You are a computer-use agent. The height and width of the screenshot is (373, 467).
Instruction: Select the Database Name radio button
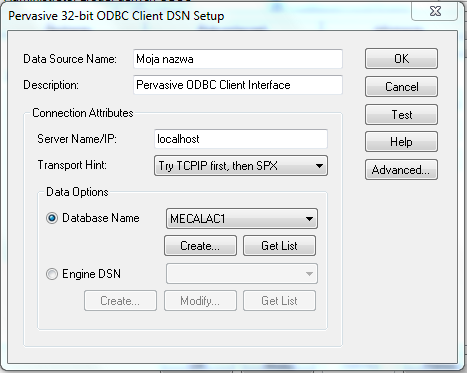click(x=52, y=218)
